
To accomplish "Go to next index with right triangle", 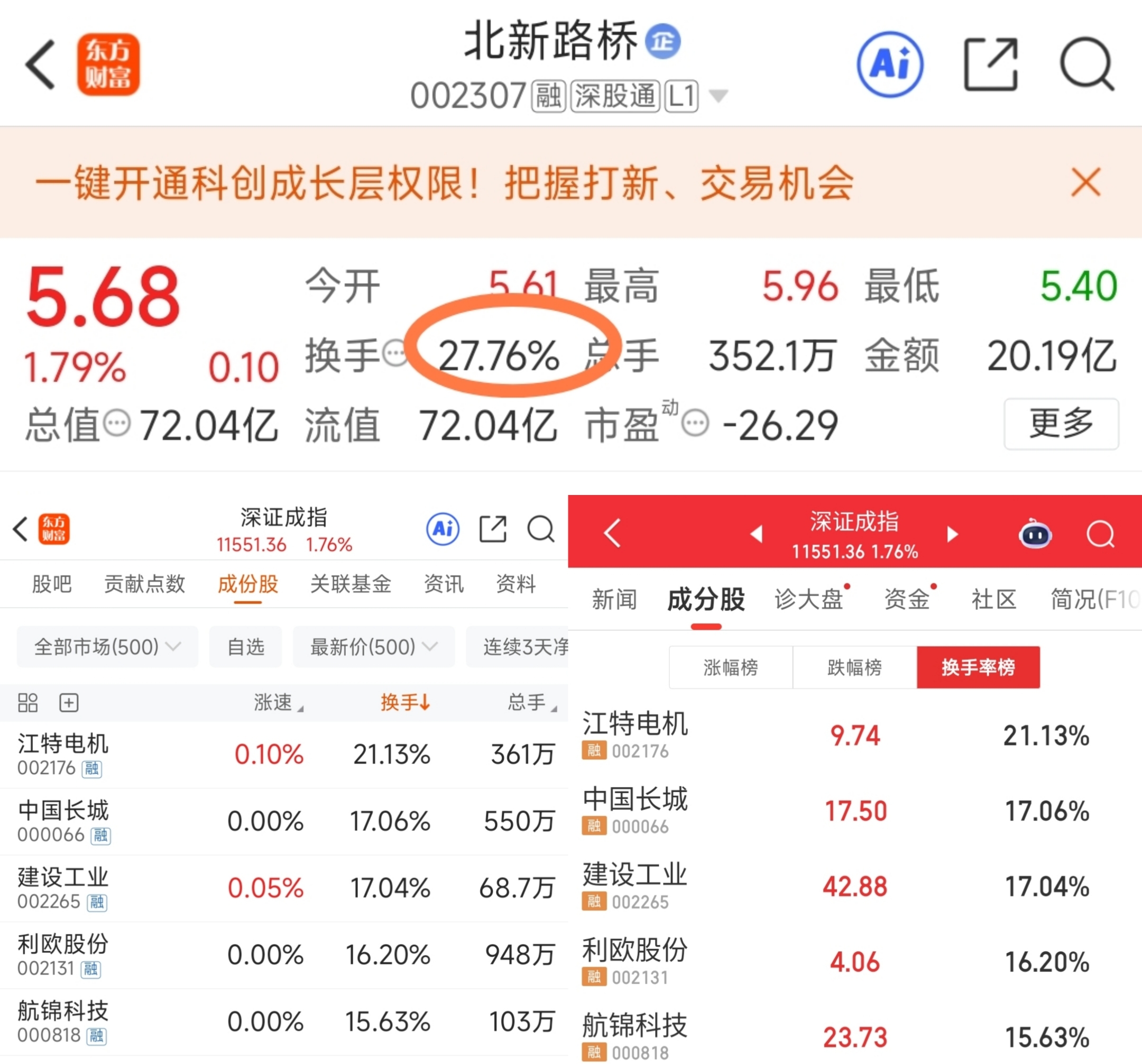I will [952, 534].
